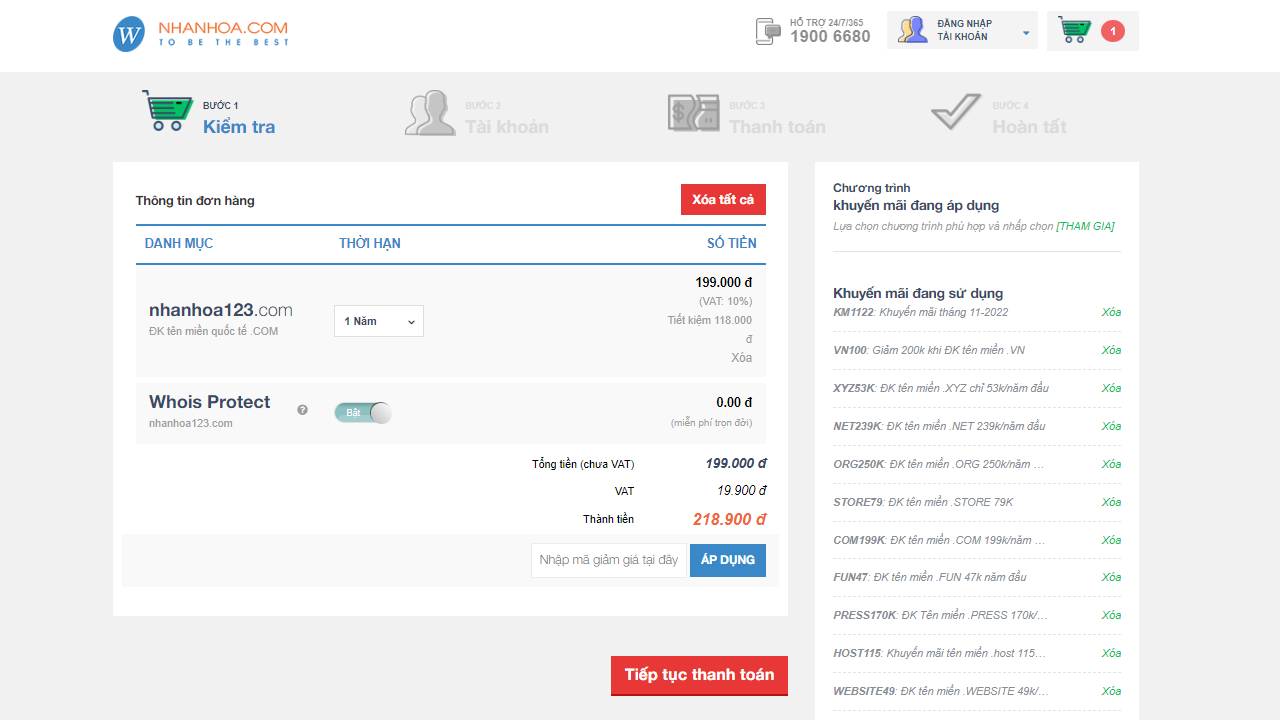Image resolution: width=1280 pixels, height=720 pixels.
Task: Click the SỐ TIỀN column header
Action: pos(732,243)
